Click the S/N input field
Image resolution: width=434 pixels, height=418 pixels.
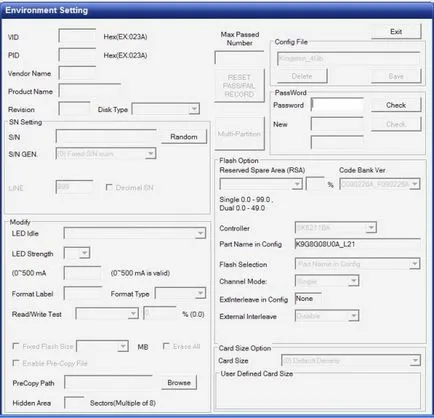pos(107,137)
